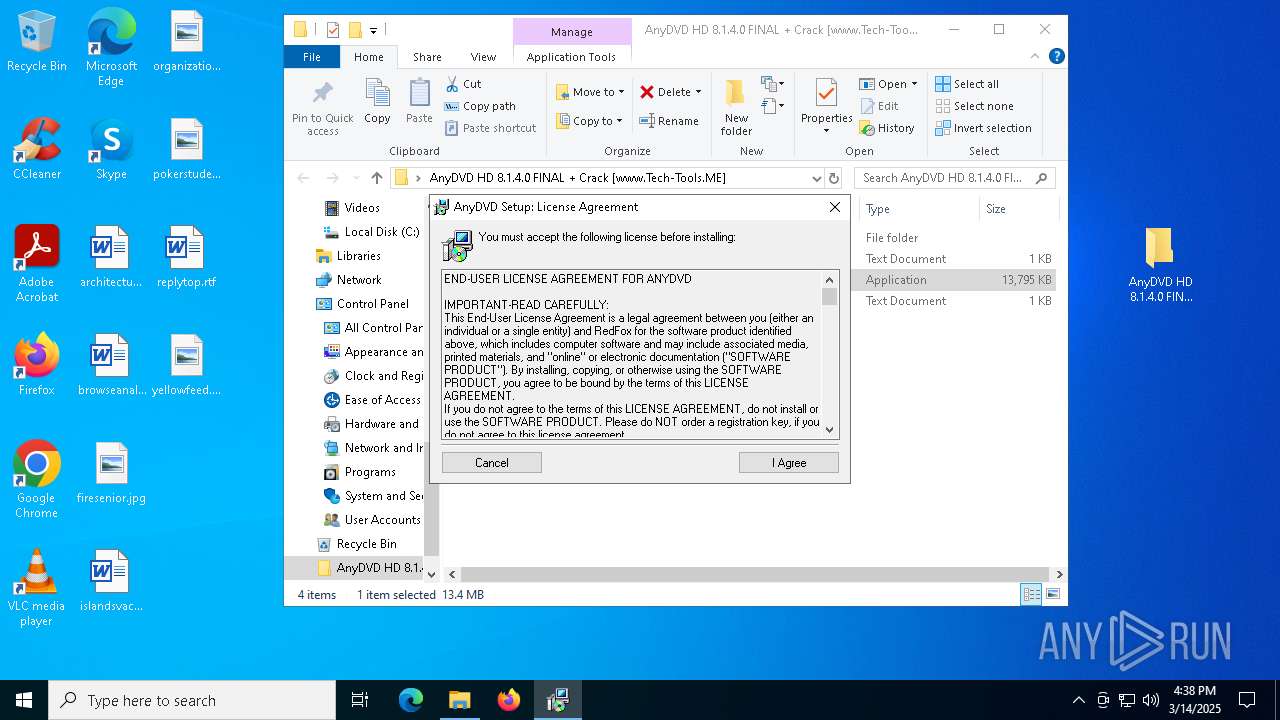Click the horizontal scrollbar in file list

click(755, 574)
